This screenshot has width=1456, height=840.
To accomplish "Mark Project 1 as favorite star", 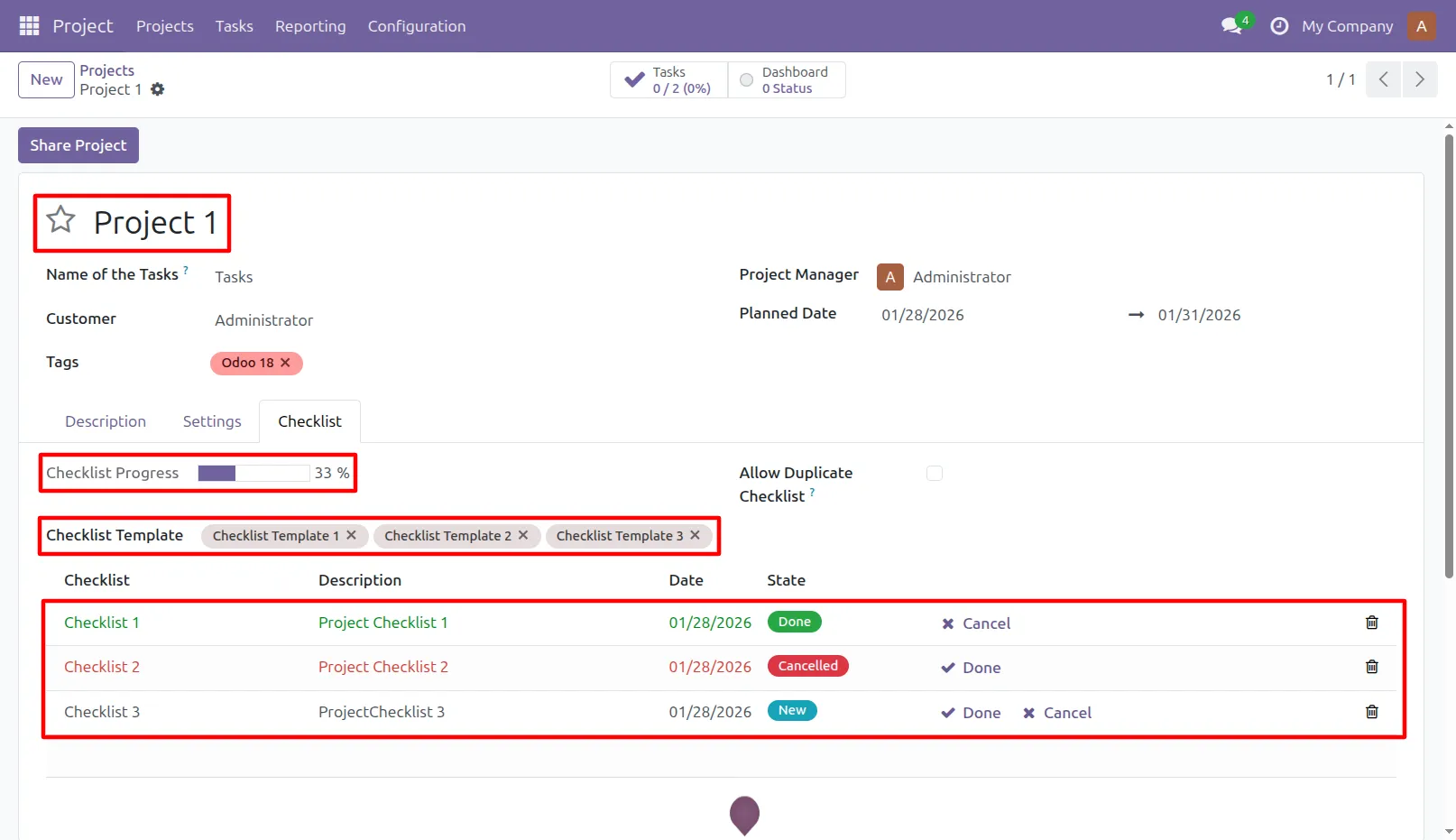I will click(x=61, y=219).
